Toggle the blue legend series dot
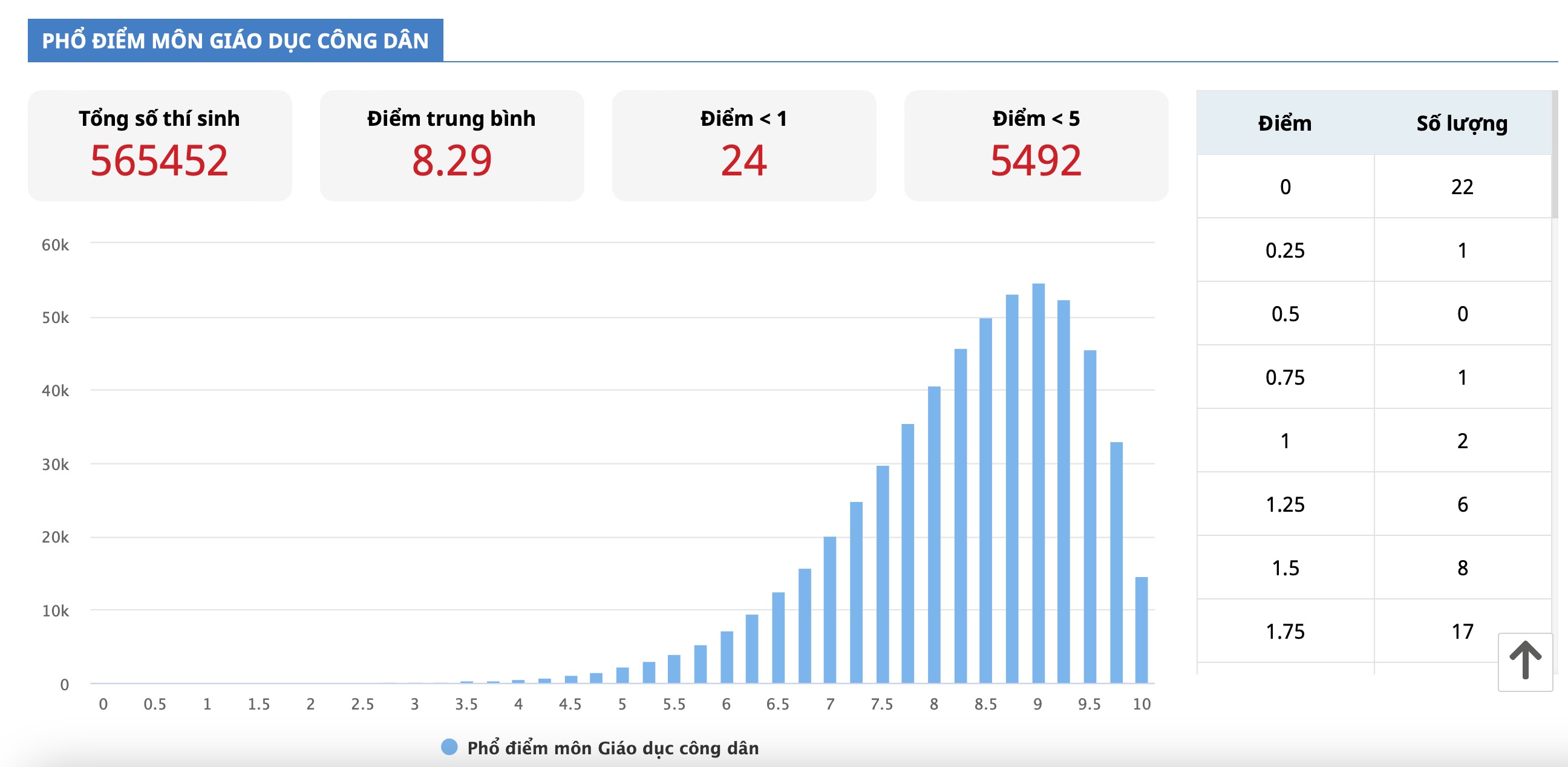The image size is (1568, 767). coord(449,746)
